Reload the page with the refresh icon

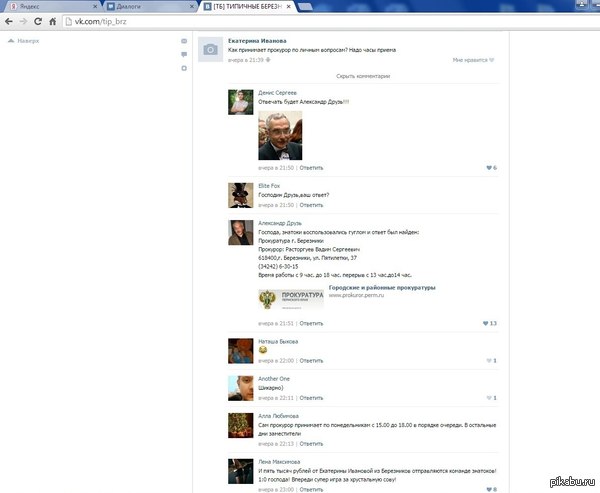(38, 21)
